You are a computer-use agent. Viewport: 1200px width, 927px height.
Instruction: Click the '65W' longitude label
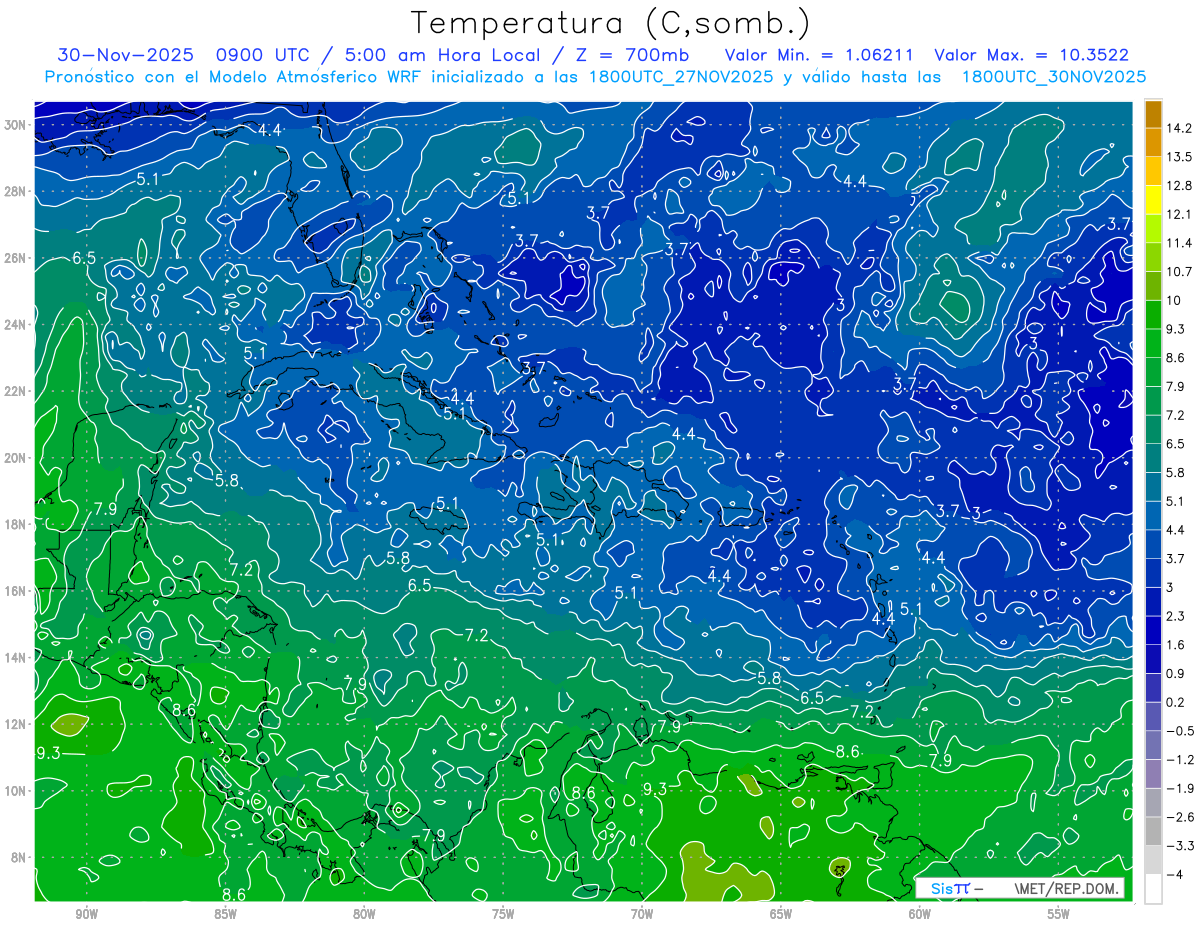(781, 914)
